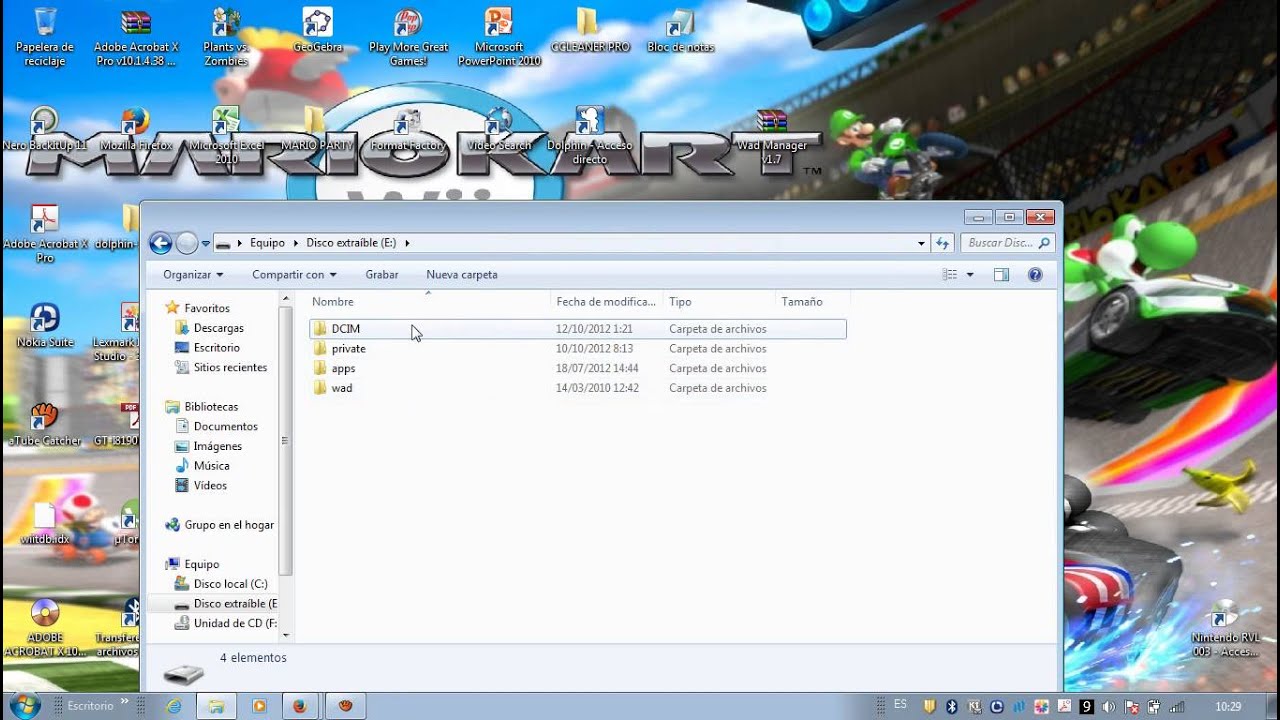The image size is (1280, 720).
Task: Open Bibliotecas in the navigation pane
Action: tap(210, 407)
